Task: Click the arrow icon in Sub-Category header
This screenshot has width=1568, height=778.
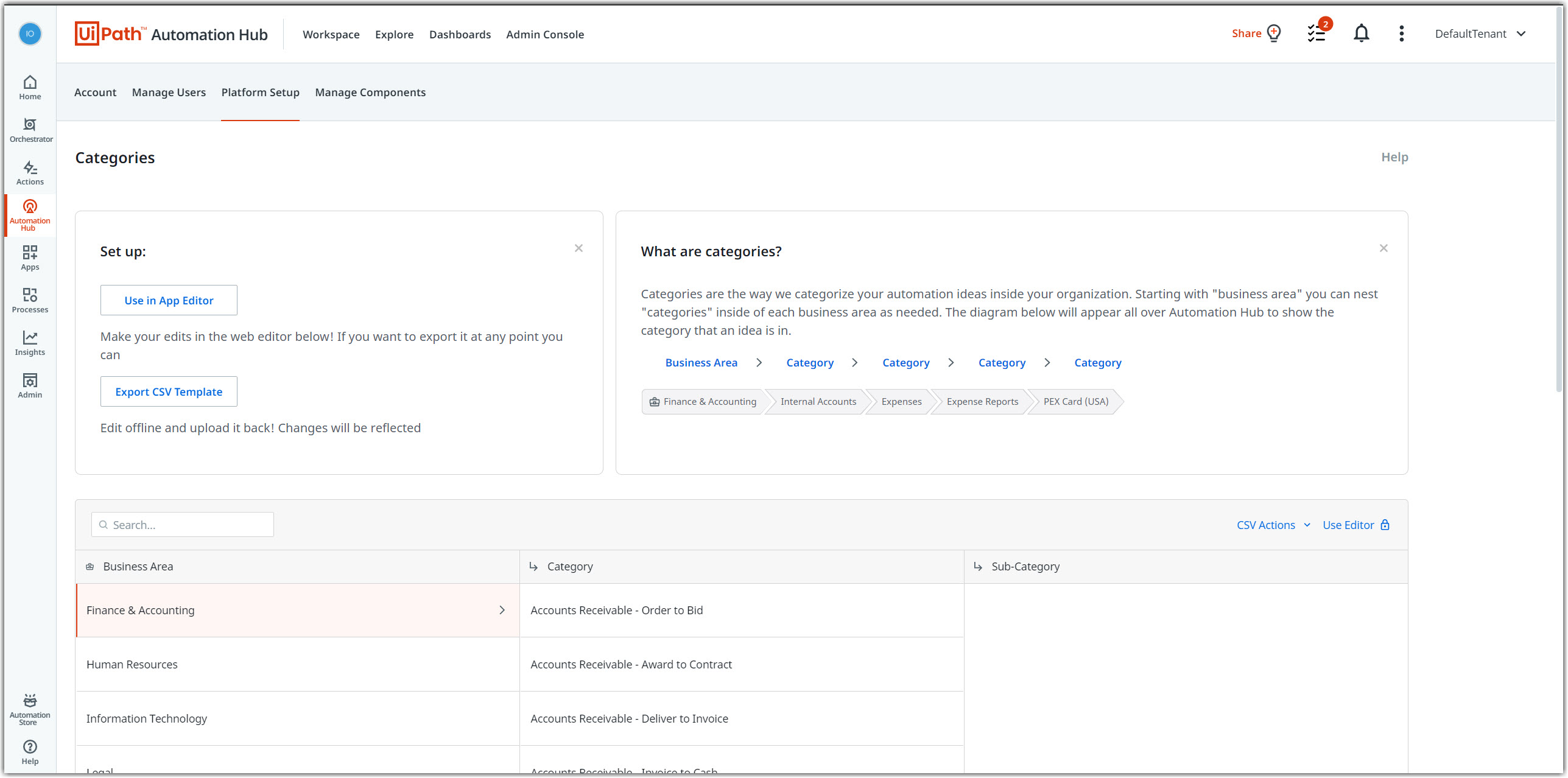Action: click(978, 567)
